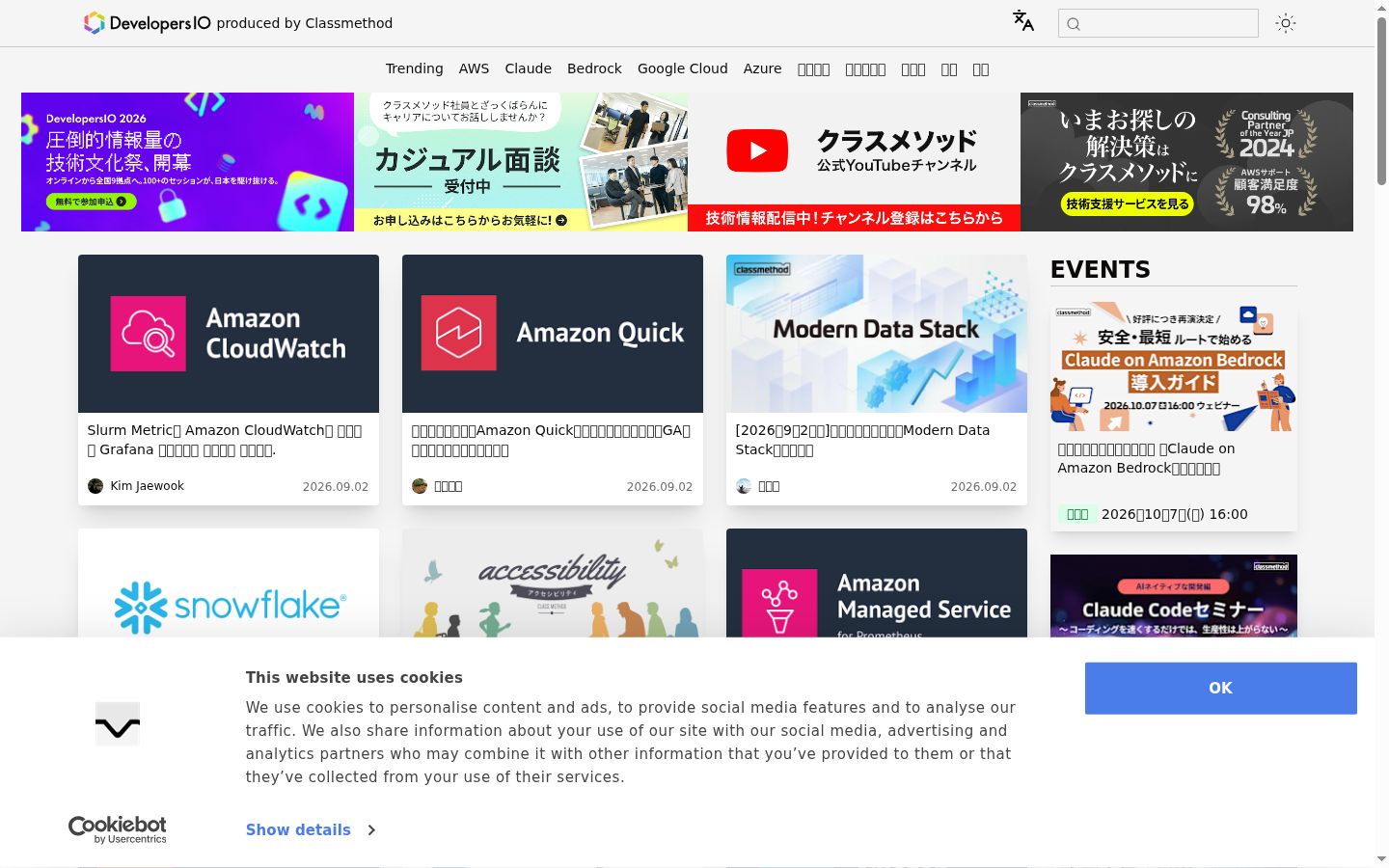Click the scrollbar up arrow
Viewport: 1389px width, 868px height.
1381,8
